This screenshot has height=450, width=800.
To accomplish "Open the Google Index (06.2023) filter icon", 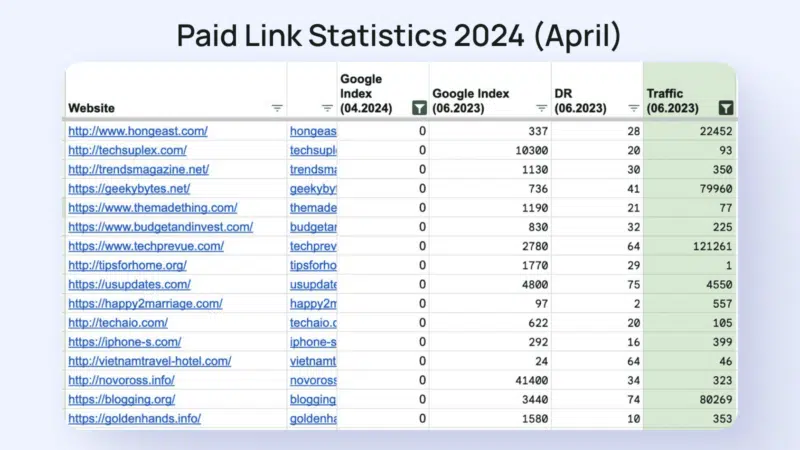I will 541,108.
